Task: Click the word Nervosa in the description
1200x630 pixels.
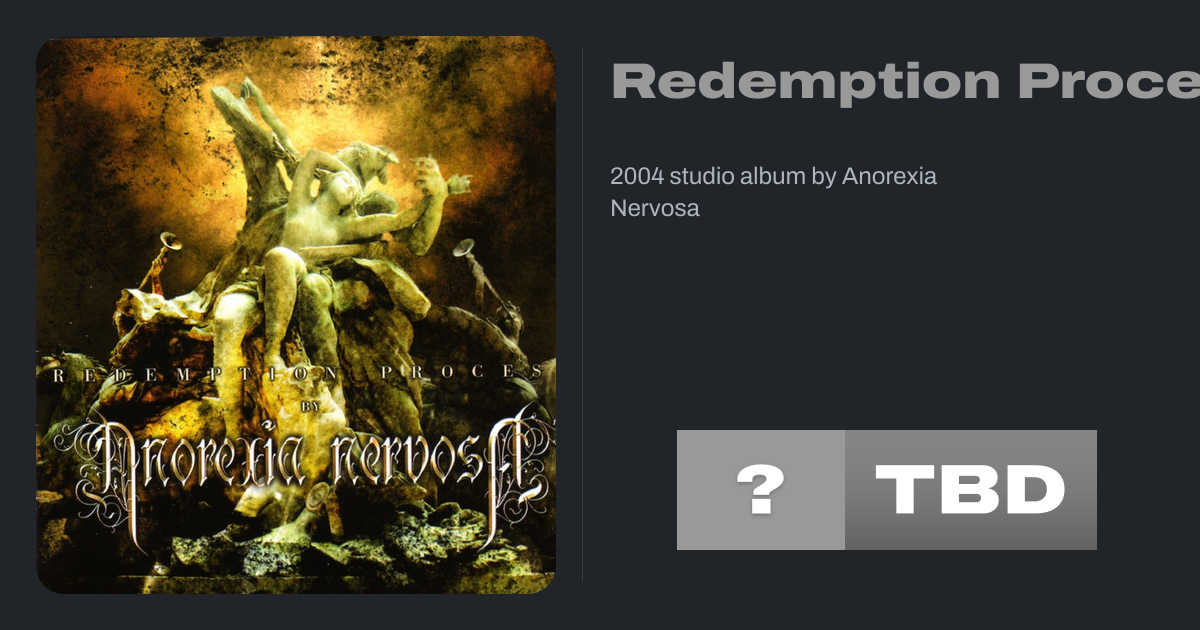Action: point(655,209)
